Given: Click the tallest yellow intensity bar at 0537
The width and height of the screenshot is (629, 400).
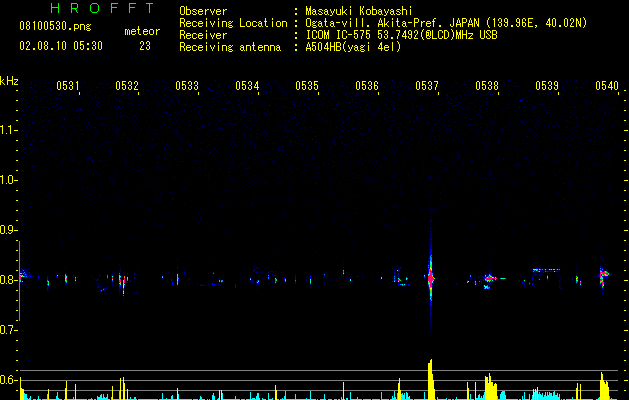Looking at the screenshot, I should pyautogui.click(x=430, y=380).
